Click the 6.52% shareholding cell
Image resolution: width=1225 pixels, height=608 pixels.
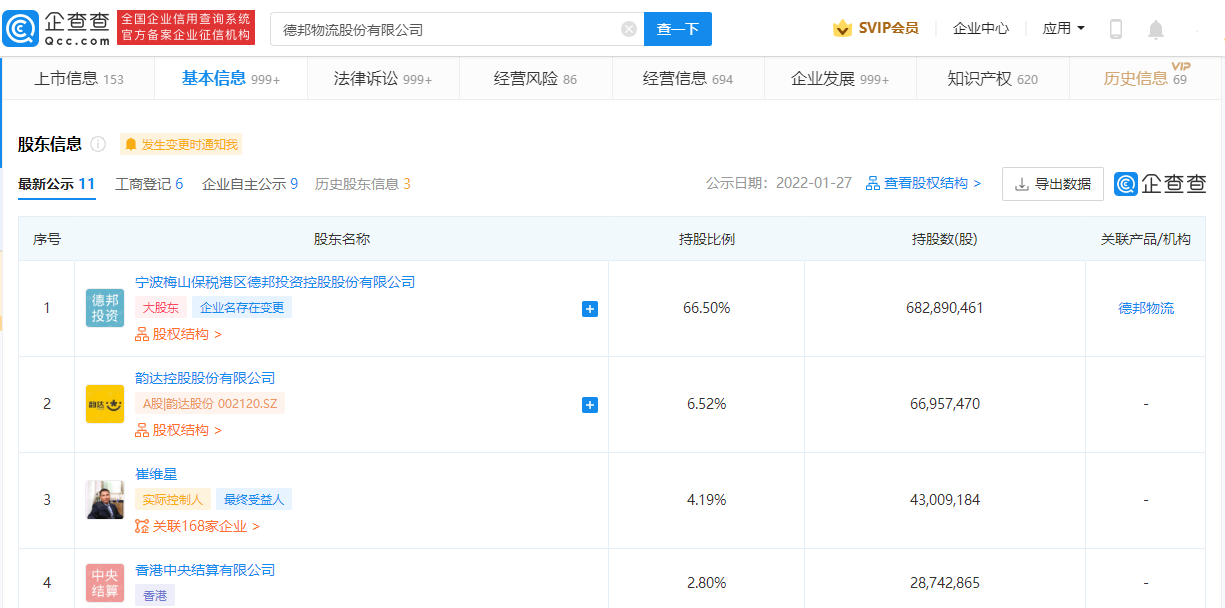point(707,404)
